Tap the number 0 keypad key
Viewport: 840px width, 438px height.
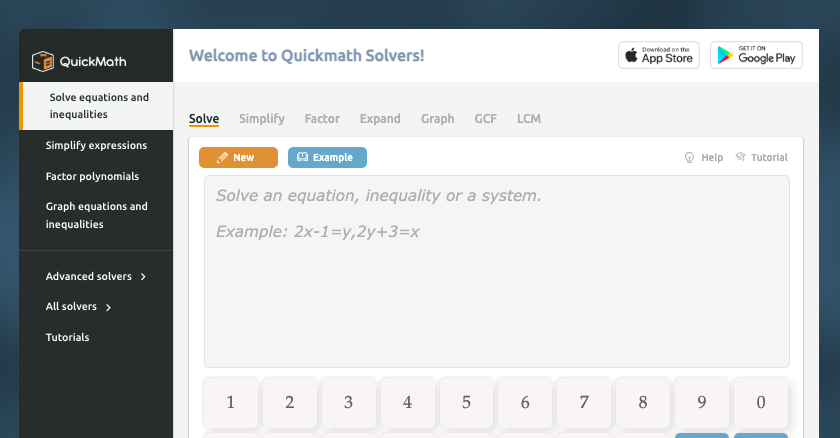click(761, 402)
